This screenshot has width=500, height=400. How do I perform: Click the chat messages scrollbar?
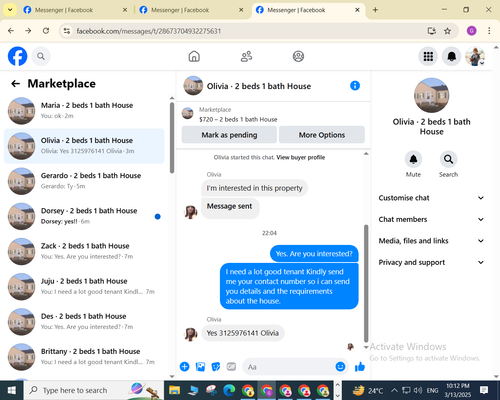366,283
